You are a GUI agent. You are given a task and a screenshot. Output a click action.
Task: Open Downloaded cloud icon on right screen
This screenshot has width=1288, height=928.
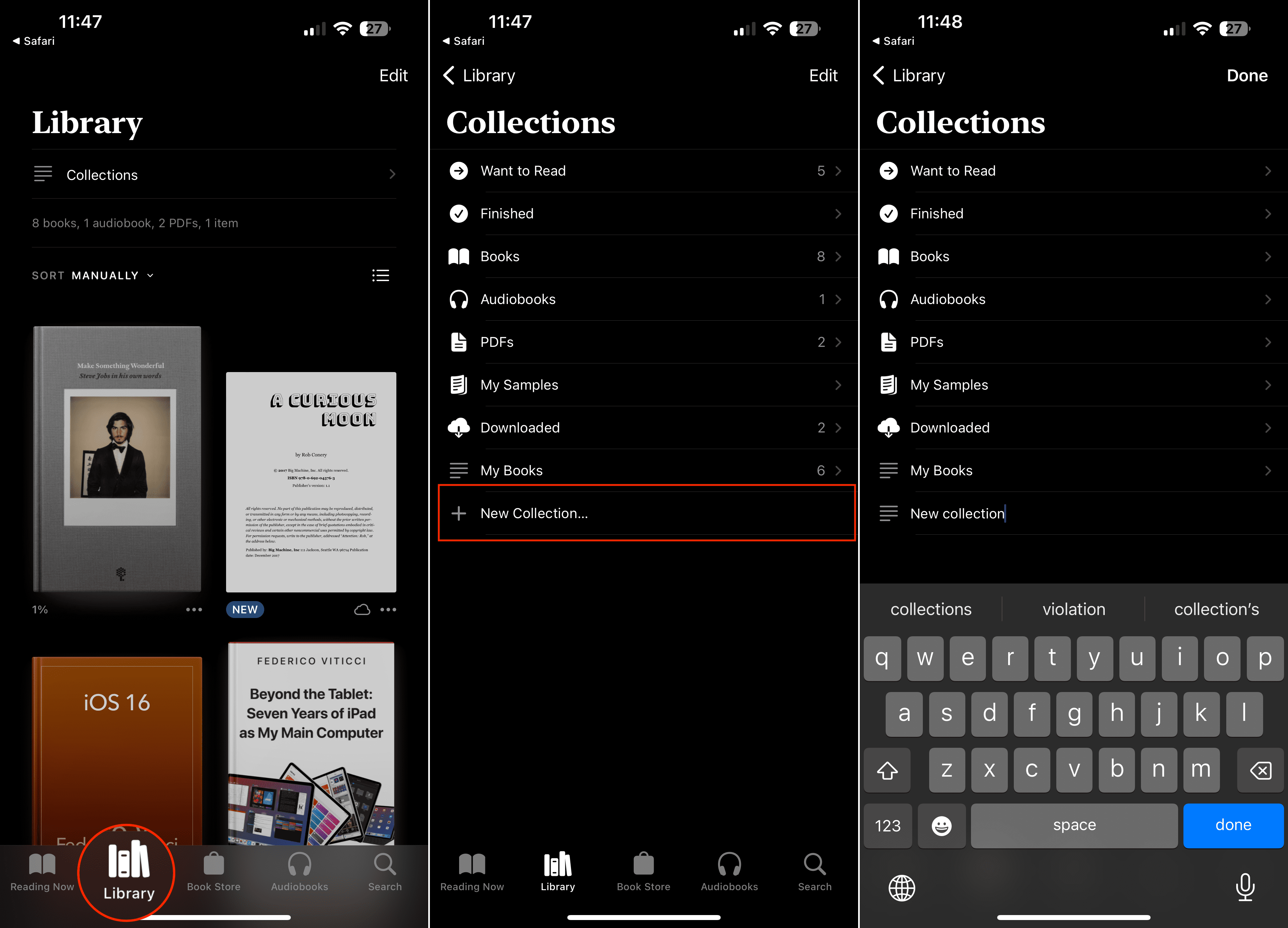[889, 427]
